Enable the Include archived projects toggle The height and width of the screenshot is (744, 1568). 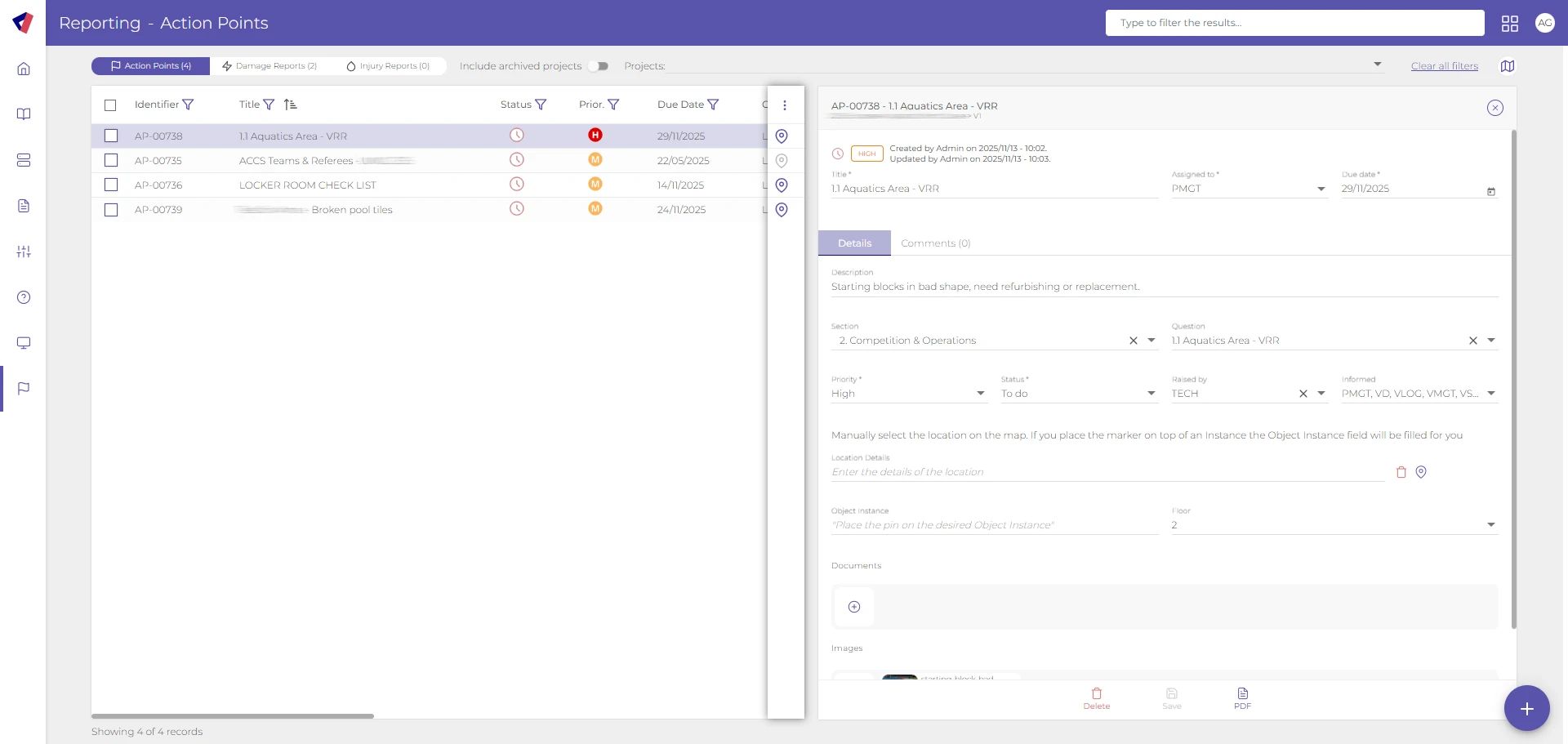599,66
